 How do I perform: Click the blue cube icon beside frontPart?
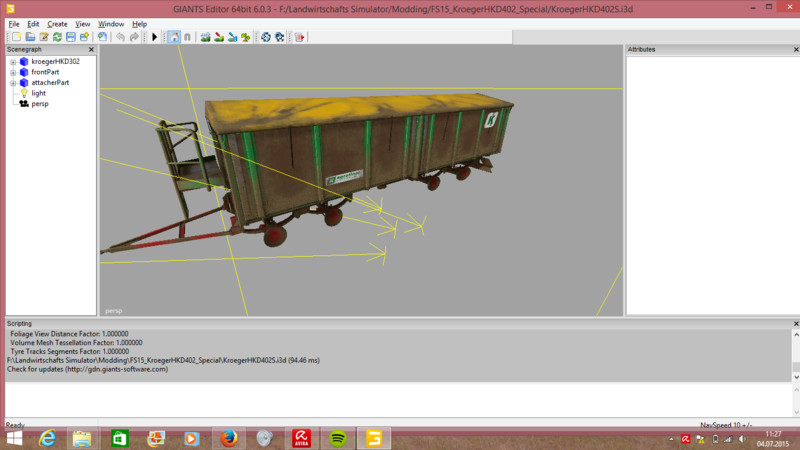click(x=24, y=72)
